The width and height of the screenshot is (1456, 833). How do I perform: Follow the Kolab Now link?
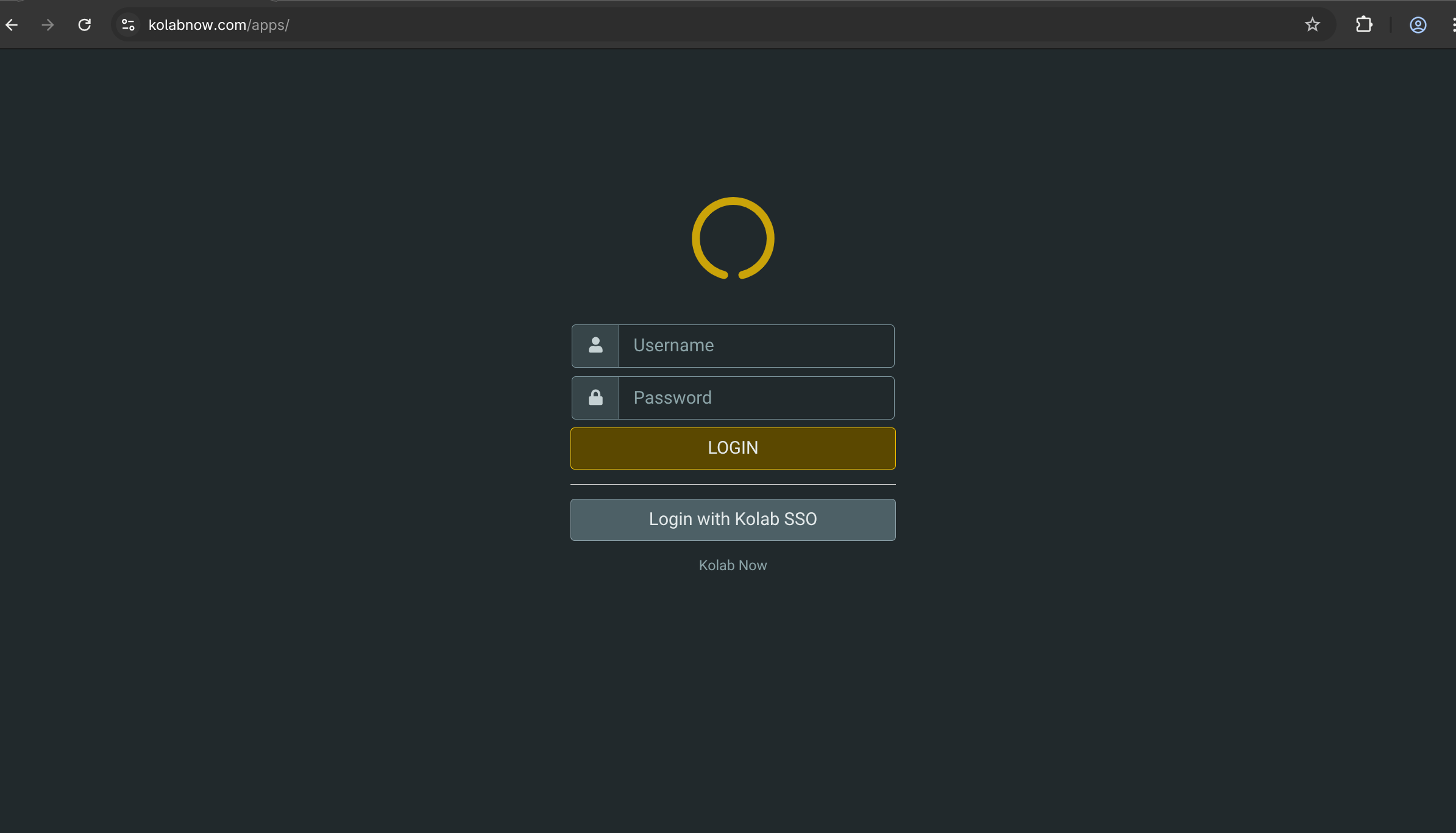click(x=733, y=565)
